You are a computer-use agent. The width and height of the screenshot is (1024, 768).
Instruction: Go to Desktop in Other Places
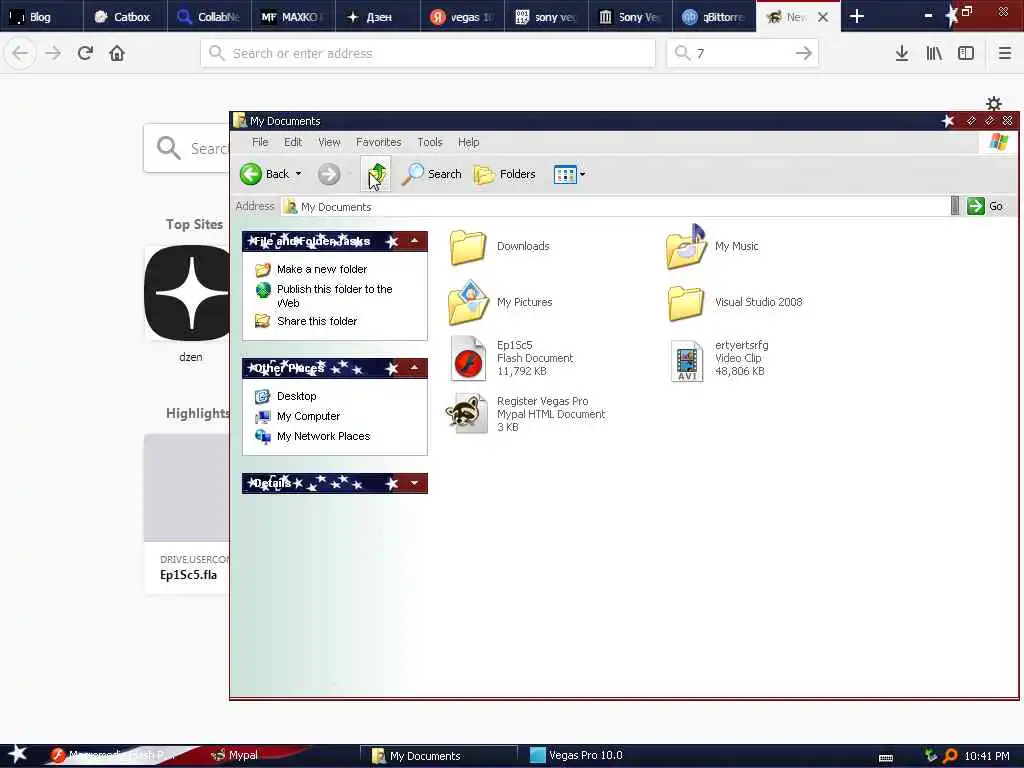pyautogui.click(x=296, y=396)
